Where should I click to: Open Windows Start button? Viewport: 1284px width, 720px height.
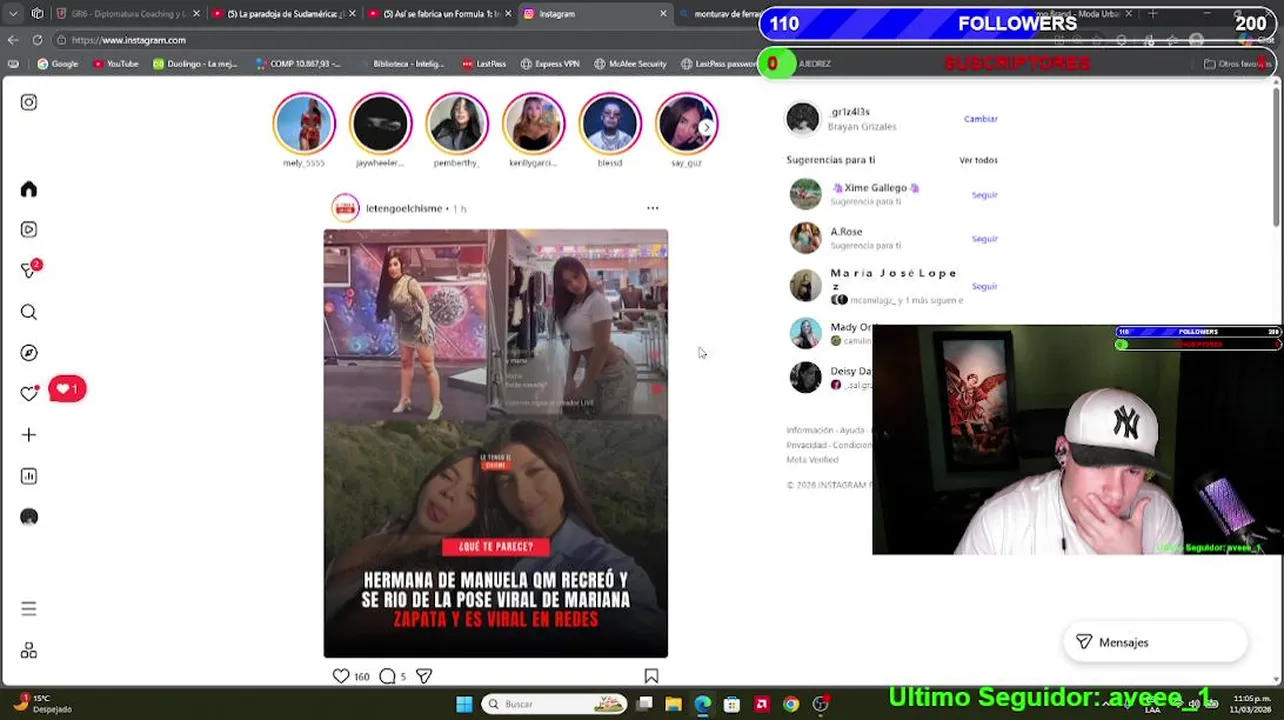464,704
